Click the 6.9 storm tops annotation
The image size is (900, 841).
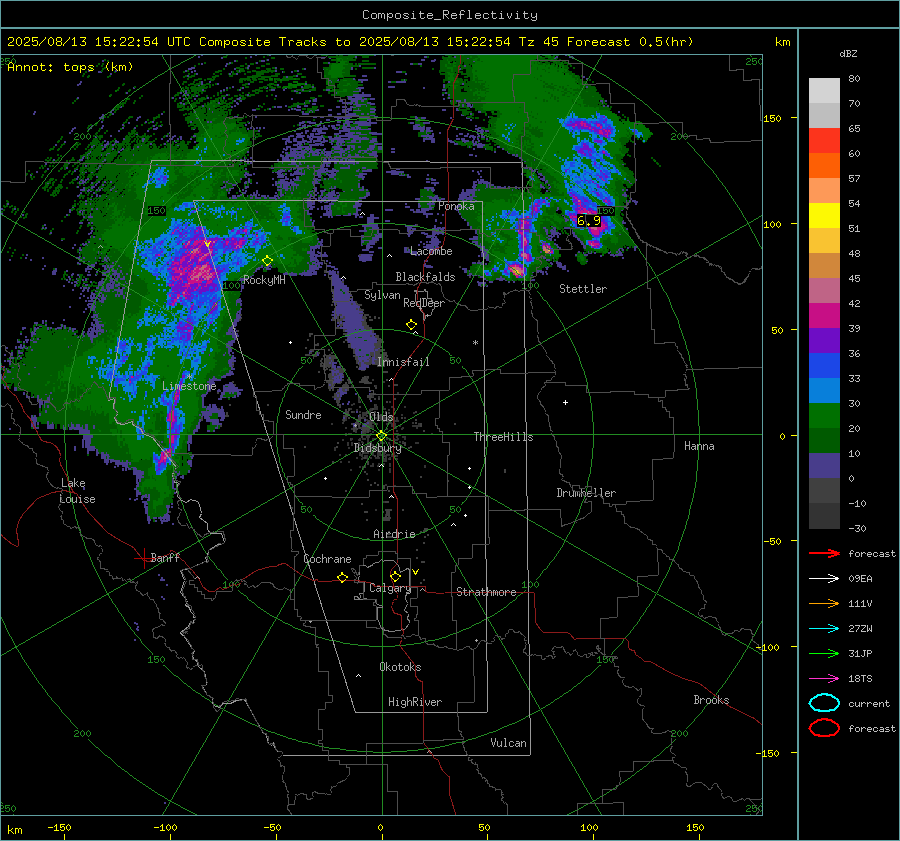pyautogui.click(x=589, y=220)
